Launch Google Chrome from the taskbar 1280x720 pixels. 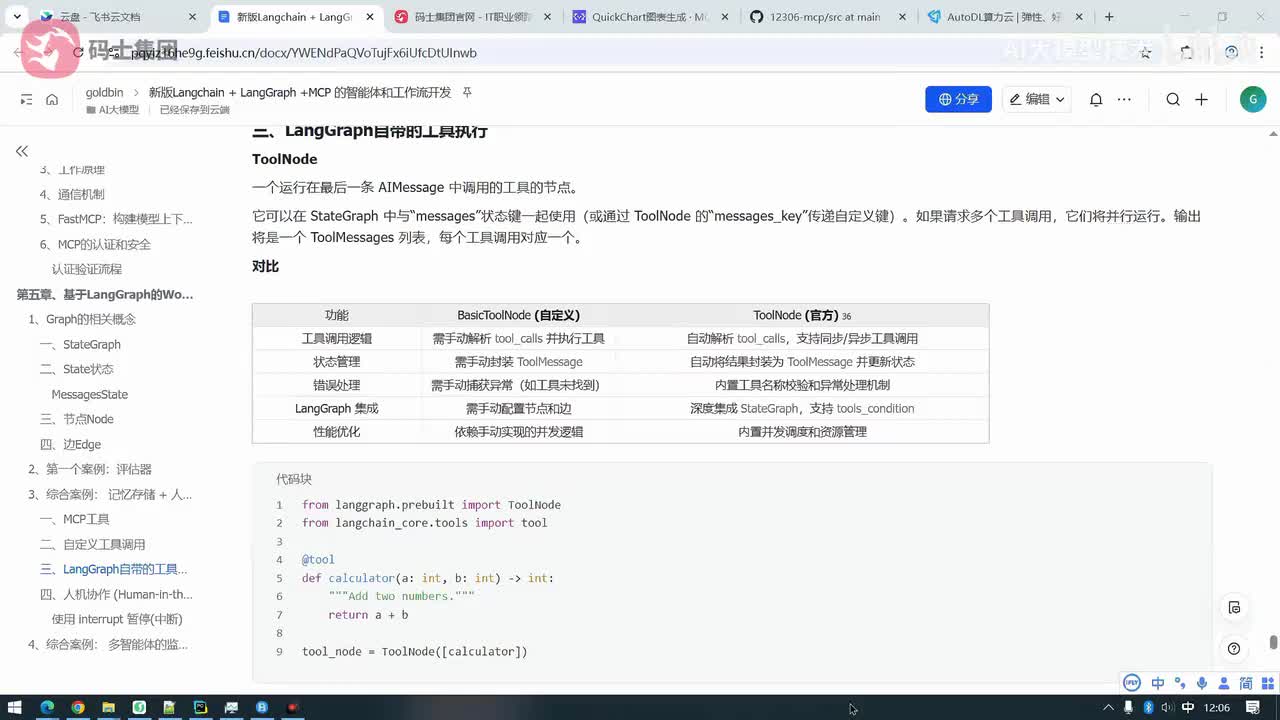78,707
